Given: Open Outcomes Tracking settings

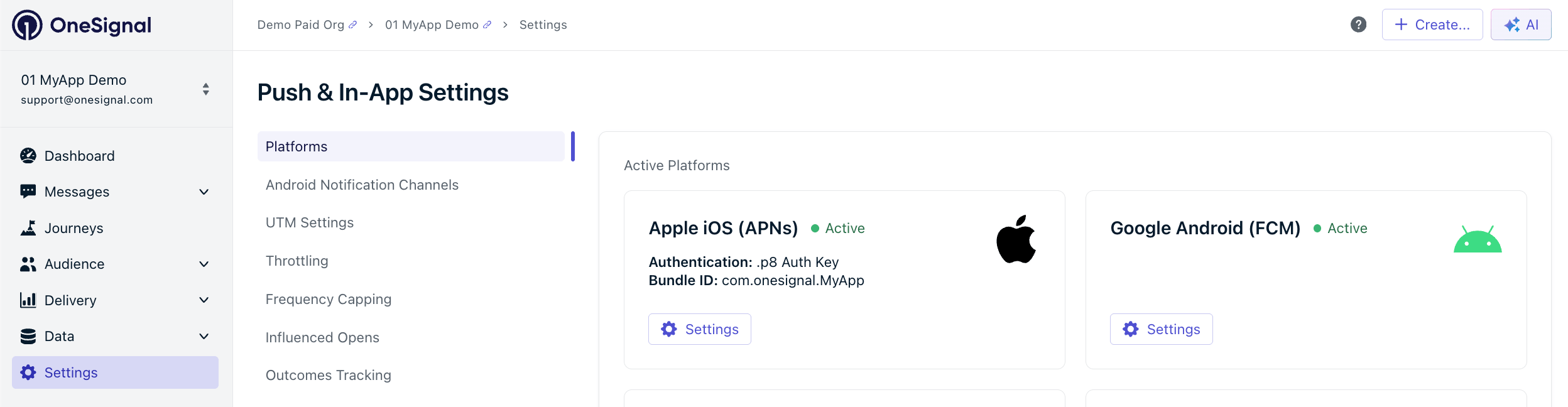Looking at the screenshot, I should (x=329, y=375).
